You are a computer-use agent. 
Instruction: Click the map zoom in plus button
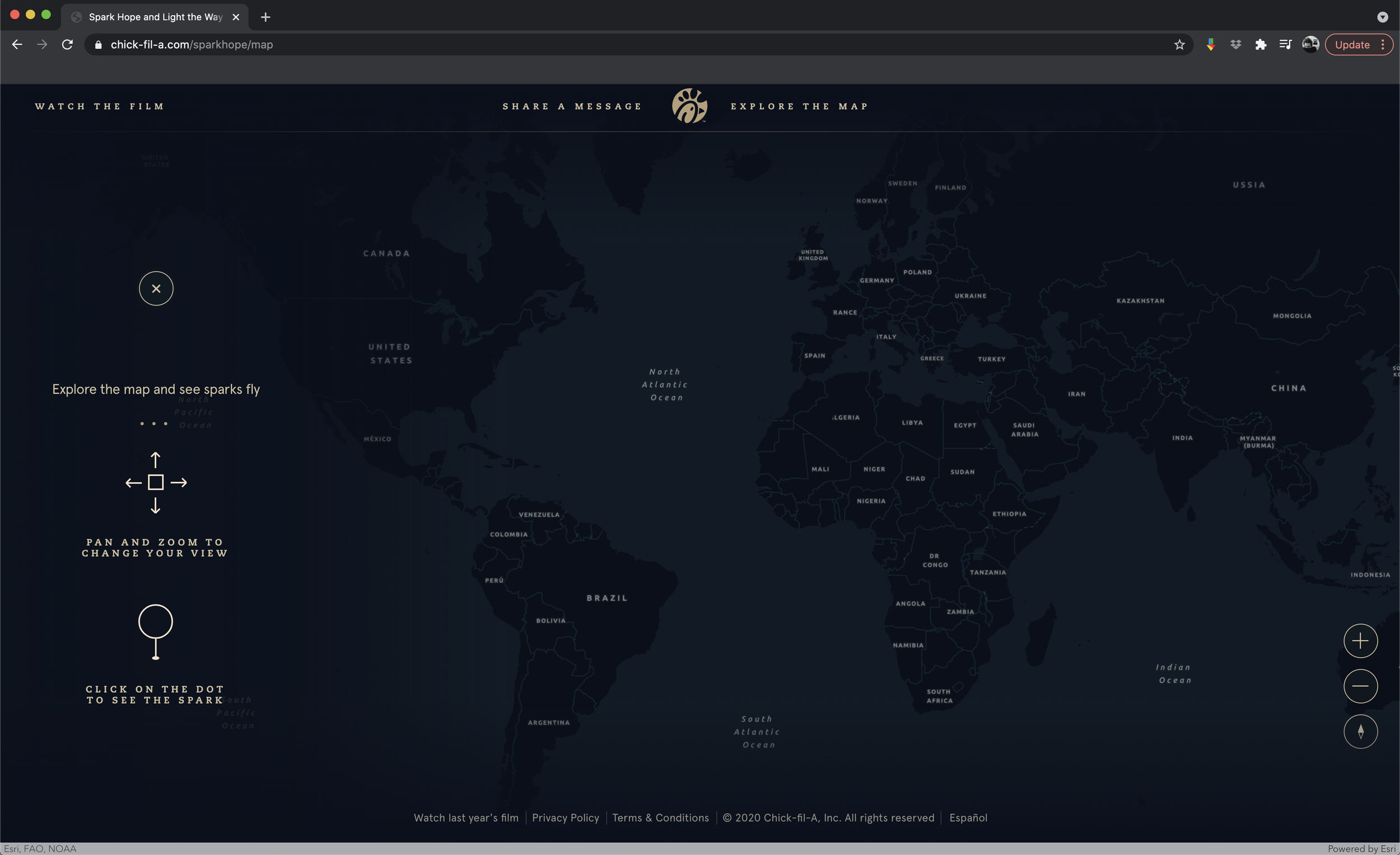point(1360,641)
